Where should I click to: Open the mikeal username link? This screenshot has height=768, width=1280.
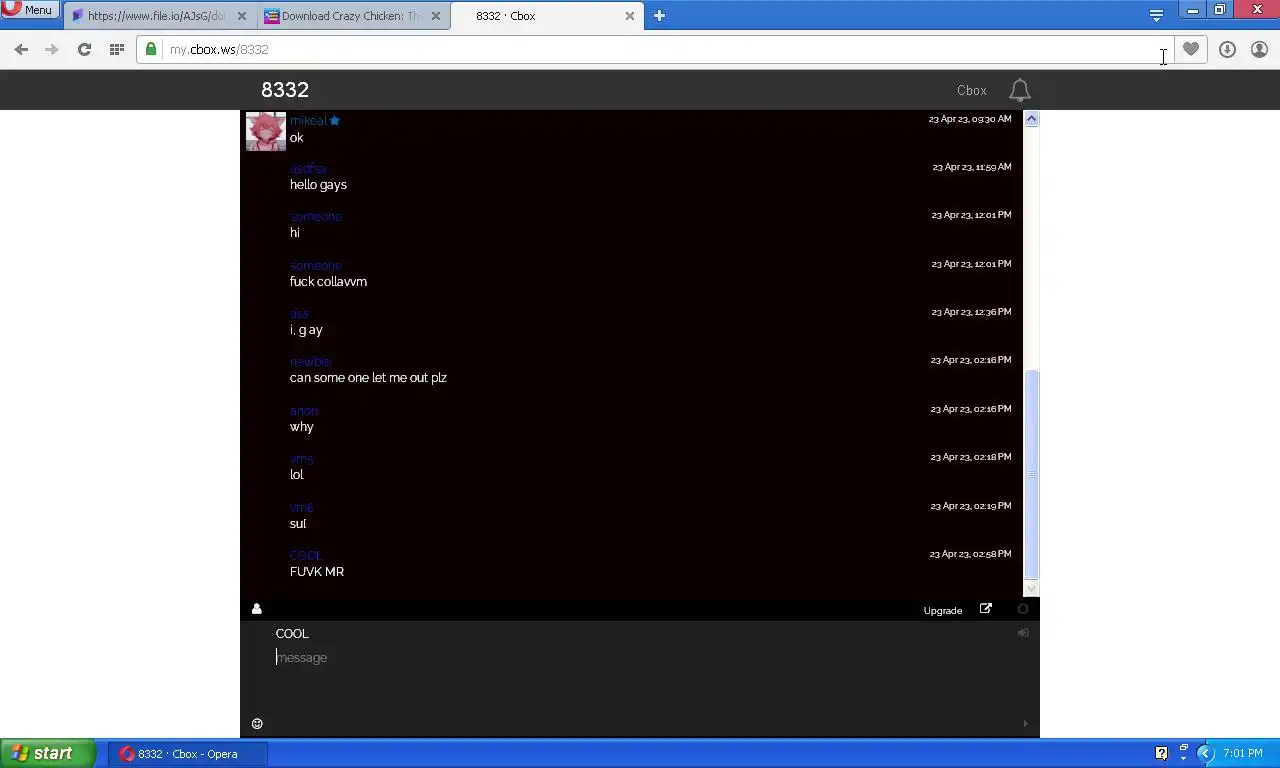point(308,120)
